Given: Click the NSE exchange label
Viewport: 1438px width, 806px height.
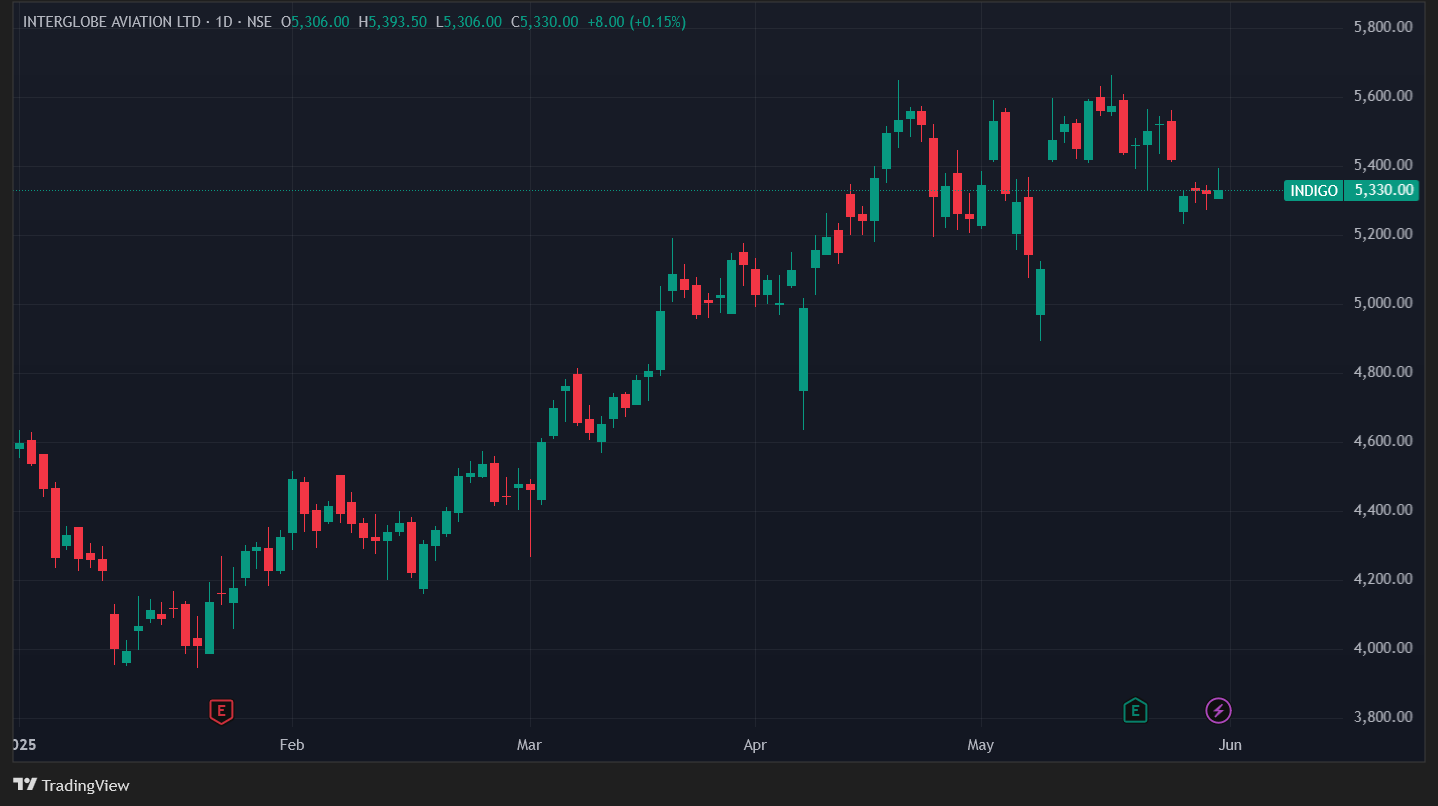Looking at the screenshot, I should click(258, 22).
